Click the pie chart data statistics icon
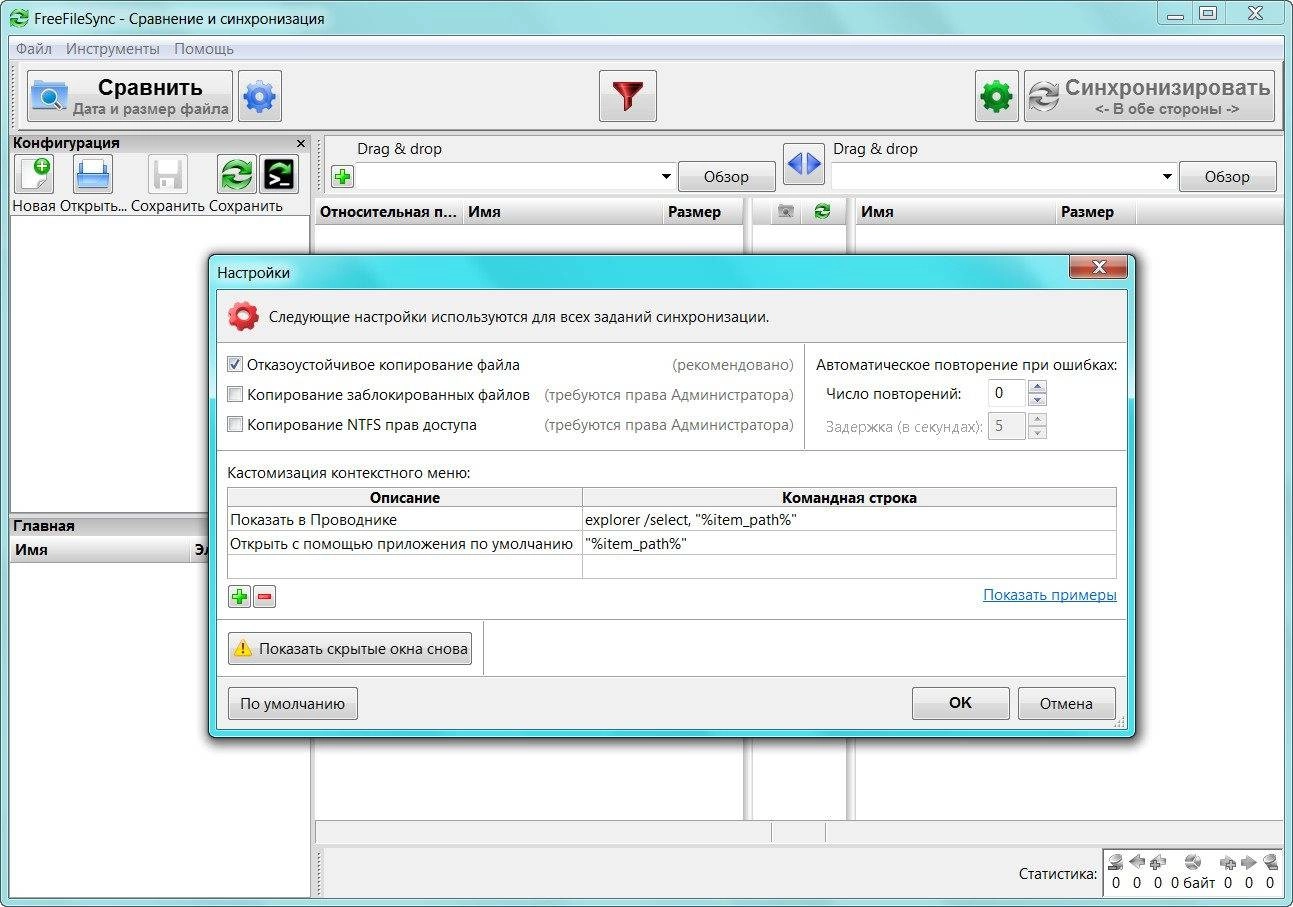 click(1192, 862)
